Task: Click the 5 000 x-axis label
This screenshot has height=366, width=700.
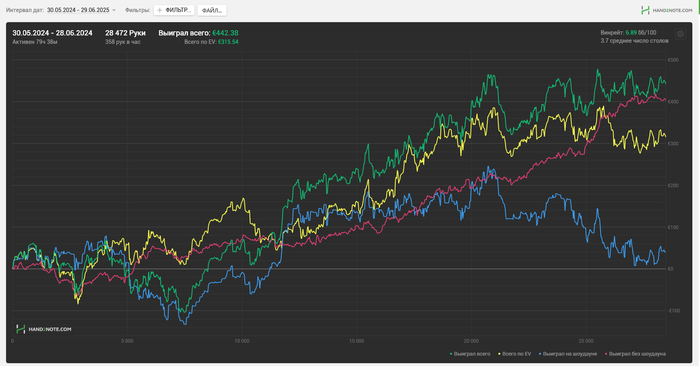Action: pyautogui.click(x=127, y=341)
